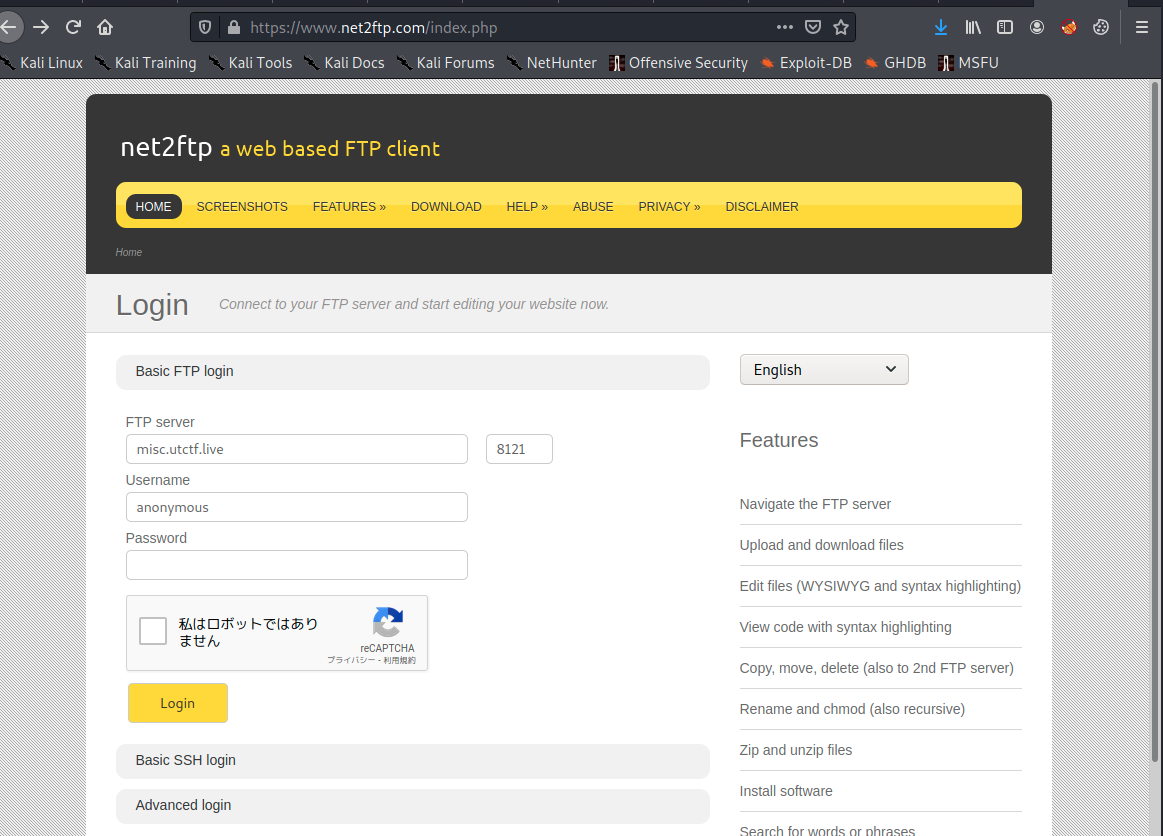Open the DISCLAIMER menu item
This screenshot has height=836, width=1163.
pyautogui.click(x=762, y=206)
